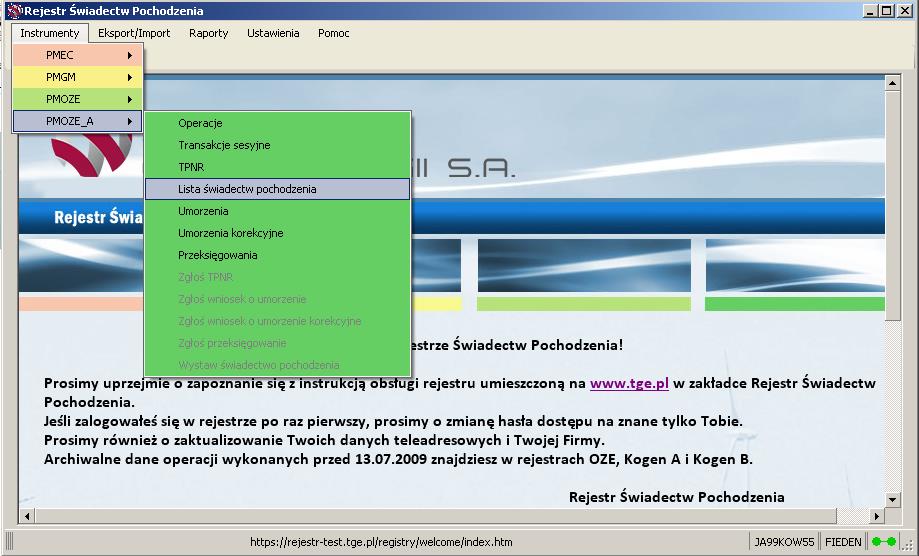Close the Rejestr Świadectw Pochodzenia window
This screenshot has width=919, height=556.
click(905, 11)
